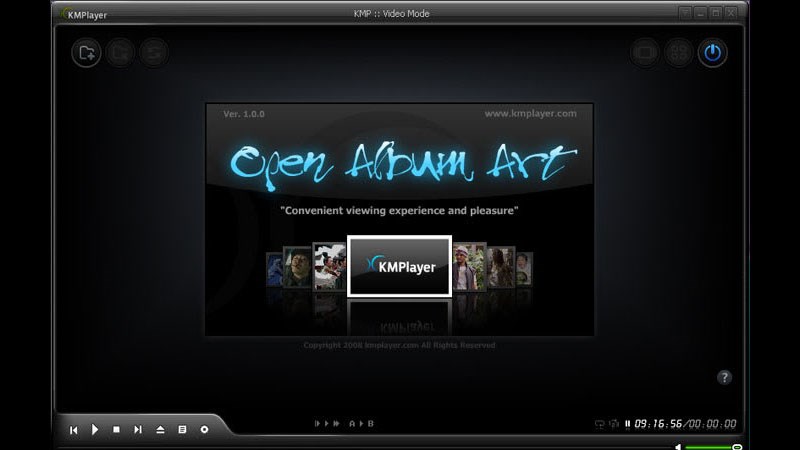
Task: Maximize the KMPlayer window
Action: pyautogui.click(x=716, y=13)
